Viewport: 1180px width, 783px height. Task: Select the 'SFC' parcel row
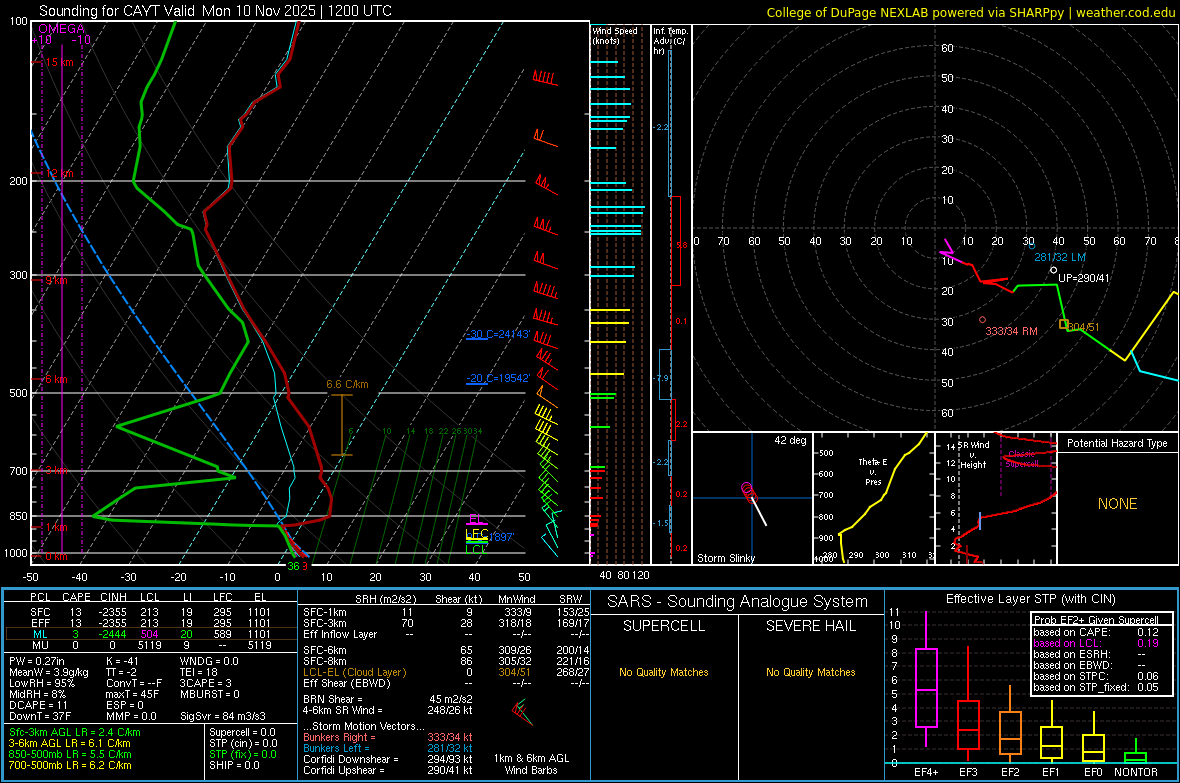click(x=149, y=612)
